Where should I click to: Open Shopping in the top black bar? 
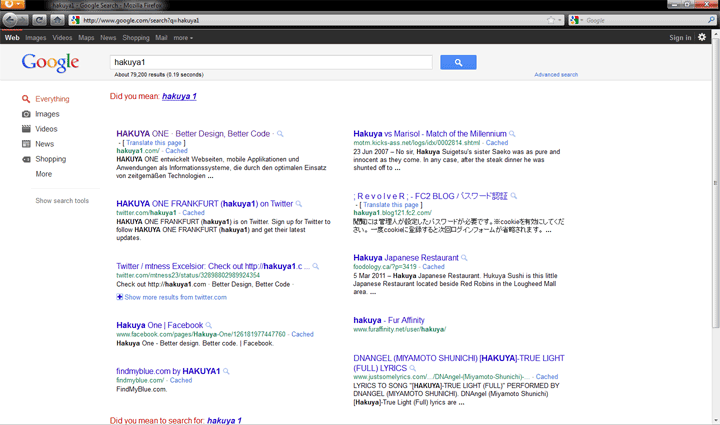click(x=136, y=38)
